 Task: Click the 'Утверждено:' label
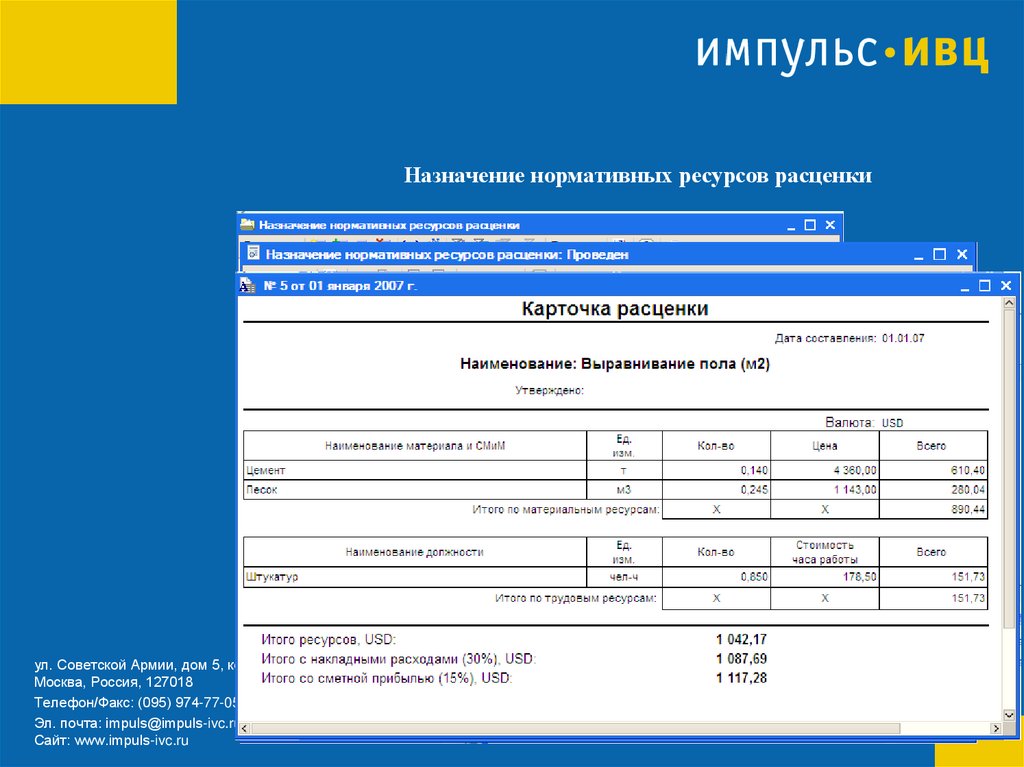point(549,391)
